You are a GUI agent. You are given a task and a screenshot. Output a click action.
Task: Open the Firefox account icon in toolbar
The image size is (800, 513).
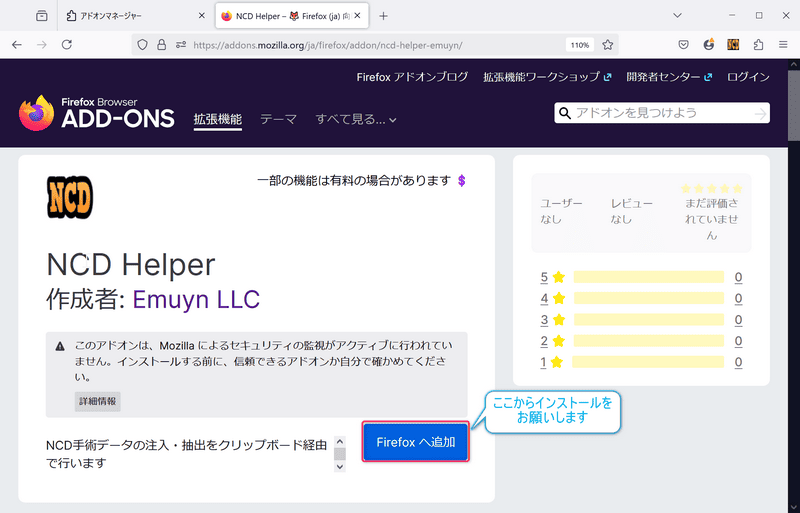[x=709, y=45]
